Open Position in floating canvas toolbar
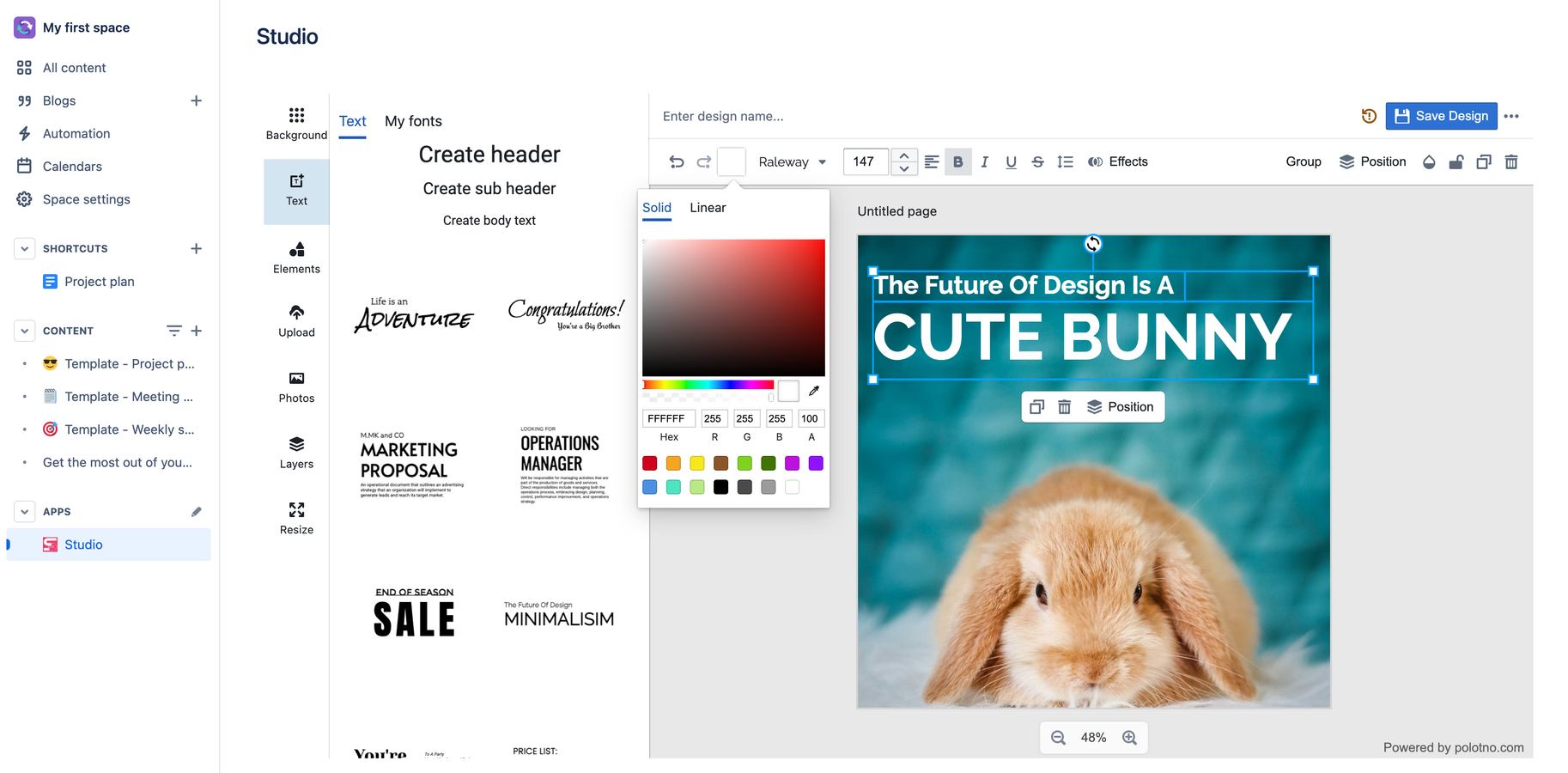Viewport: 1568px width, 773px height. tap(1121, 407)
